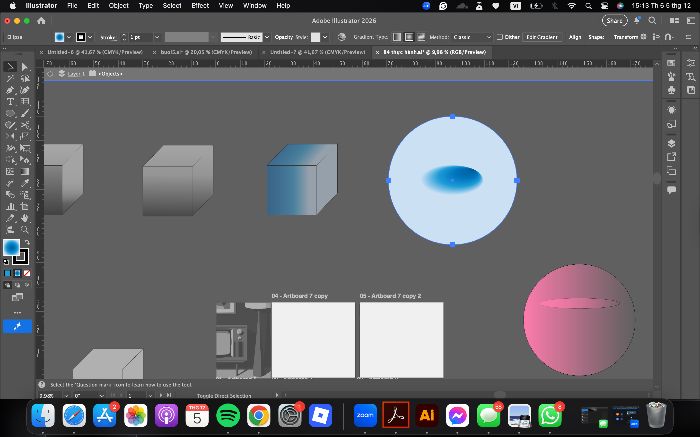Select the Column Graph tool
This screenshot has width=700, height=437.
[10, 206]
